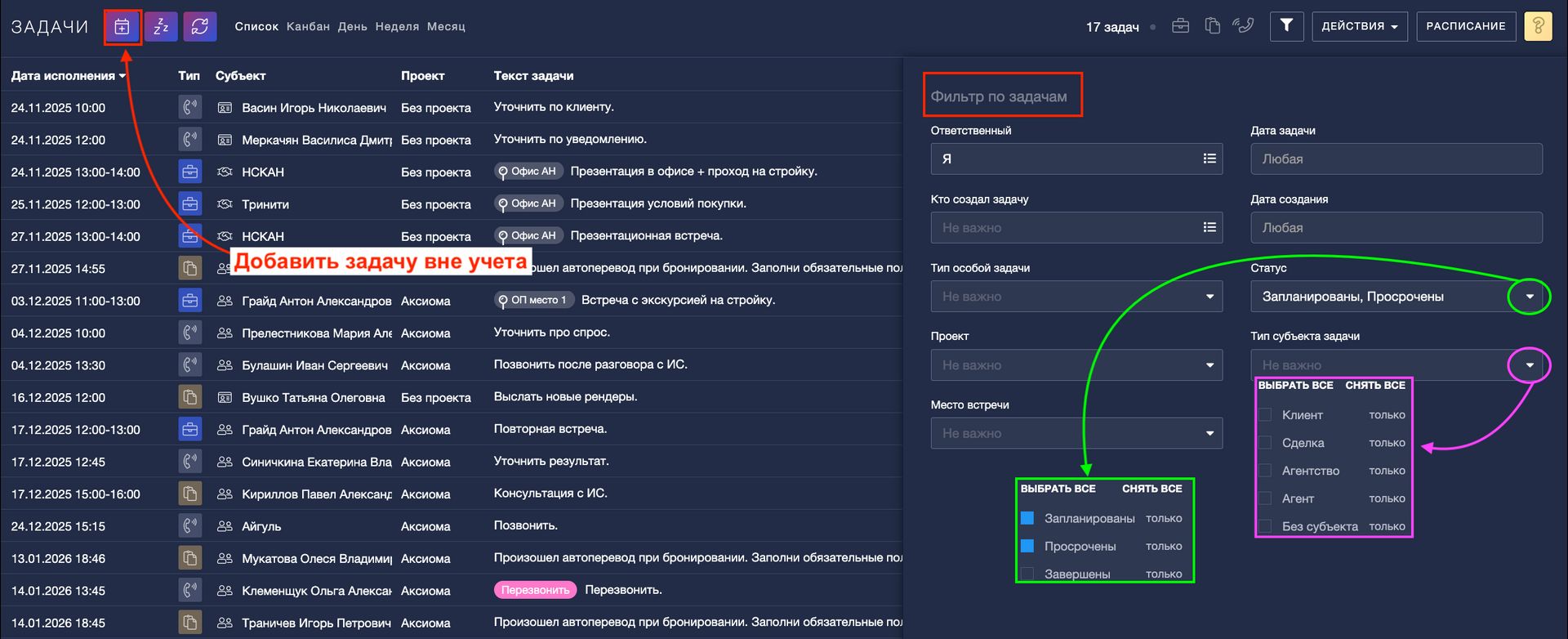This screenshot has height=639, width=1568.
Task: Click СНЯТЬ ВСЕ in the status list
Action: click(x=1151, y=489)
